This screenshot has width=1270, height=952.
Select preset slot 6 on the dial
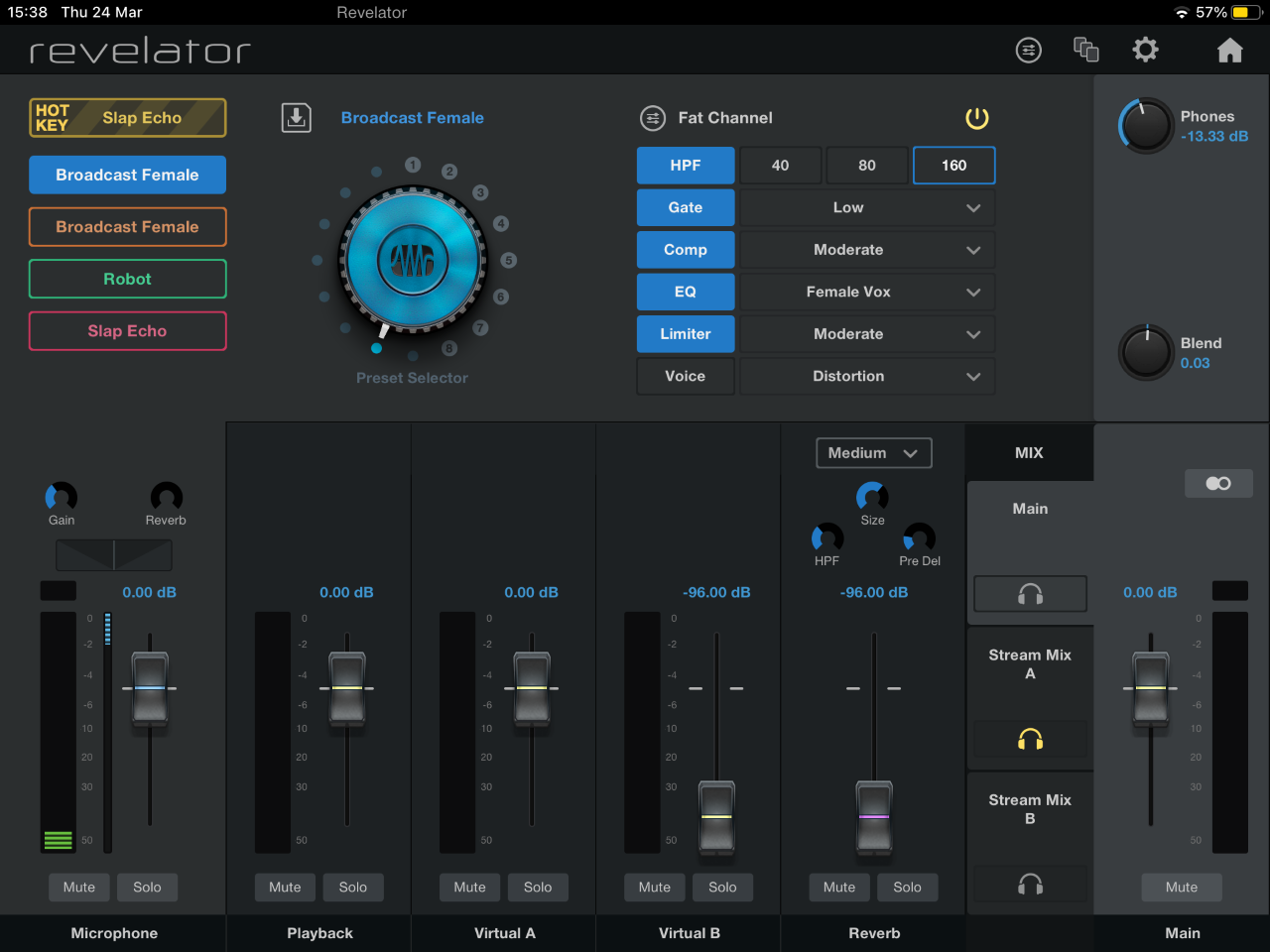coord(501,297)
